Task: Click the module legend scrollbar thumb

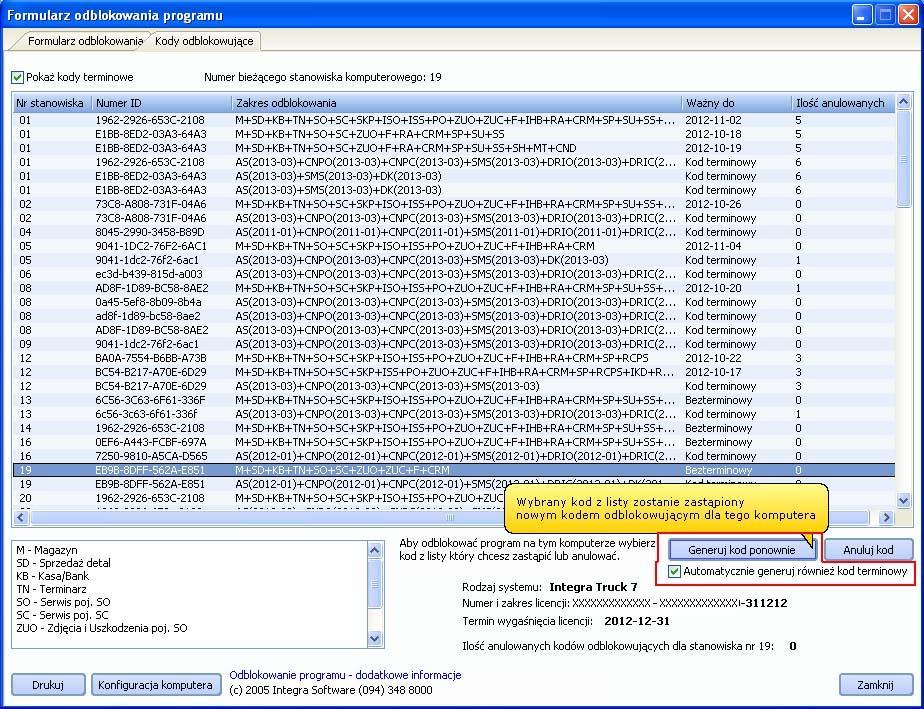Action: (x=375, y=583)
